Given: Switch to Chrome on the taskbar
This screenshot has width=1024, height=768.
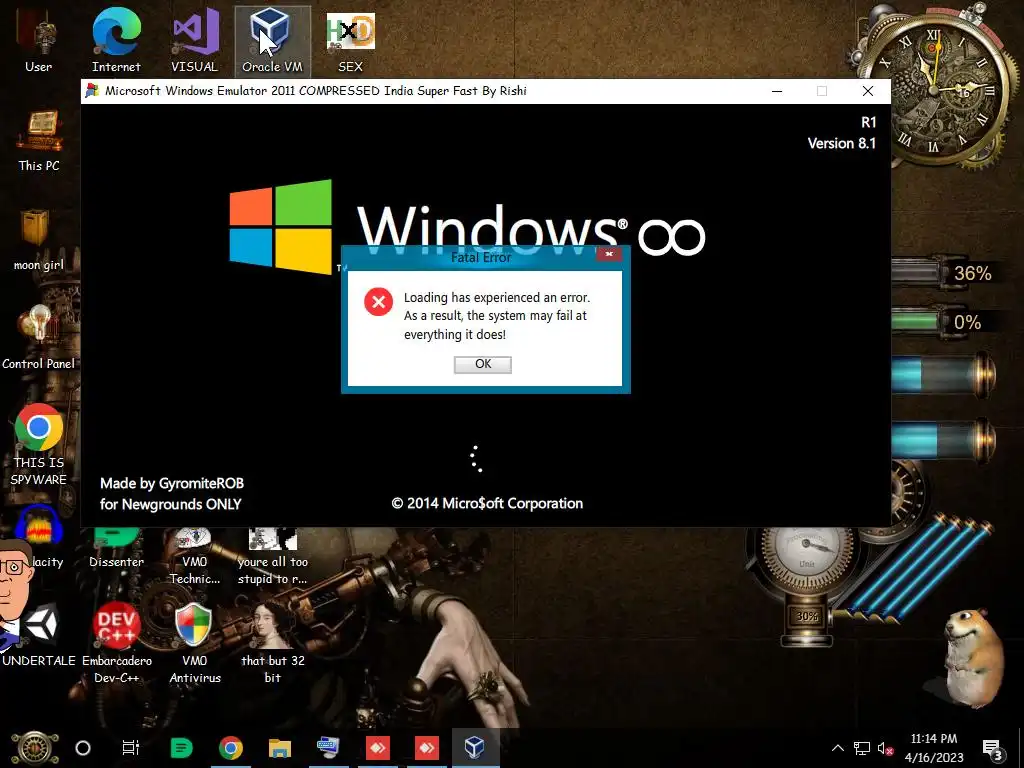Looking at the screenshot, I should [231, 748].
